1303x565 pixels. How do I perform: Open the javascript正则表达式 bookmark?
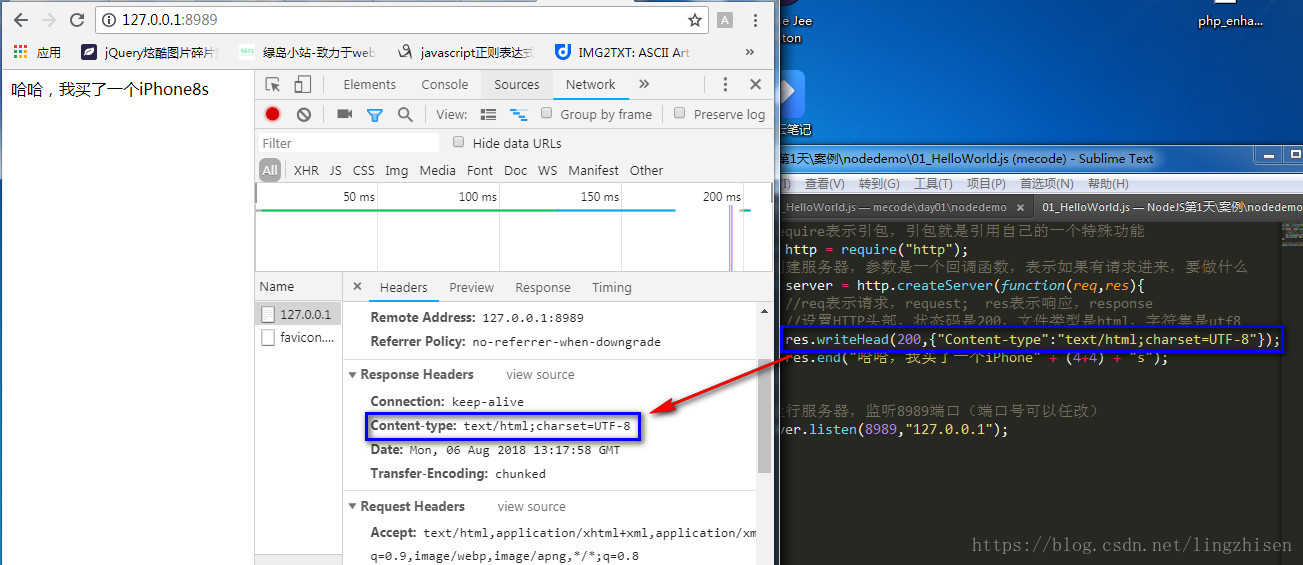coord(465,52)
